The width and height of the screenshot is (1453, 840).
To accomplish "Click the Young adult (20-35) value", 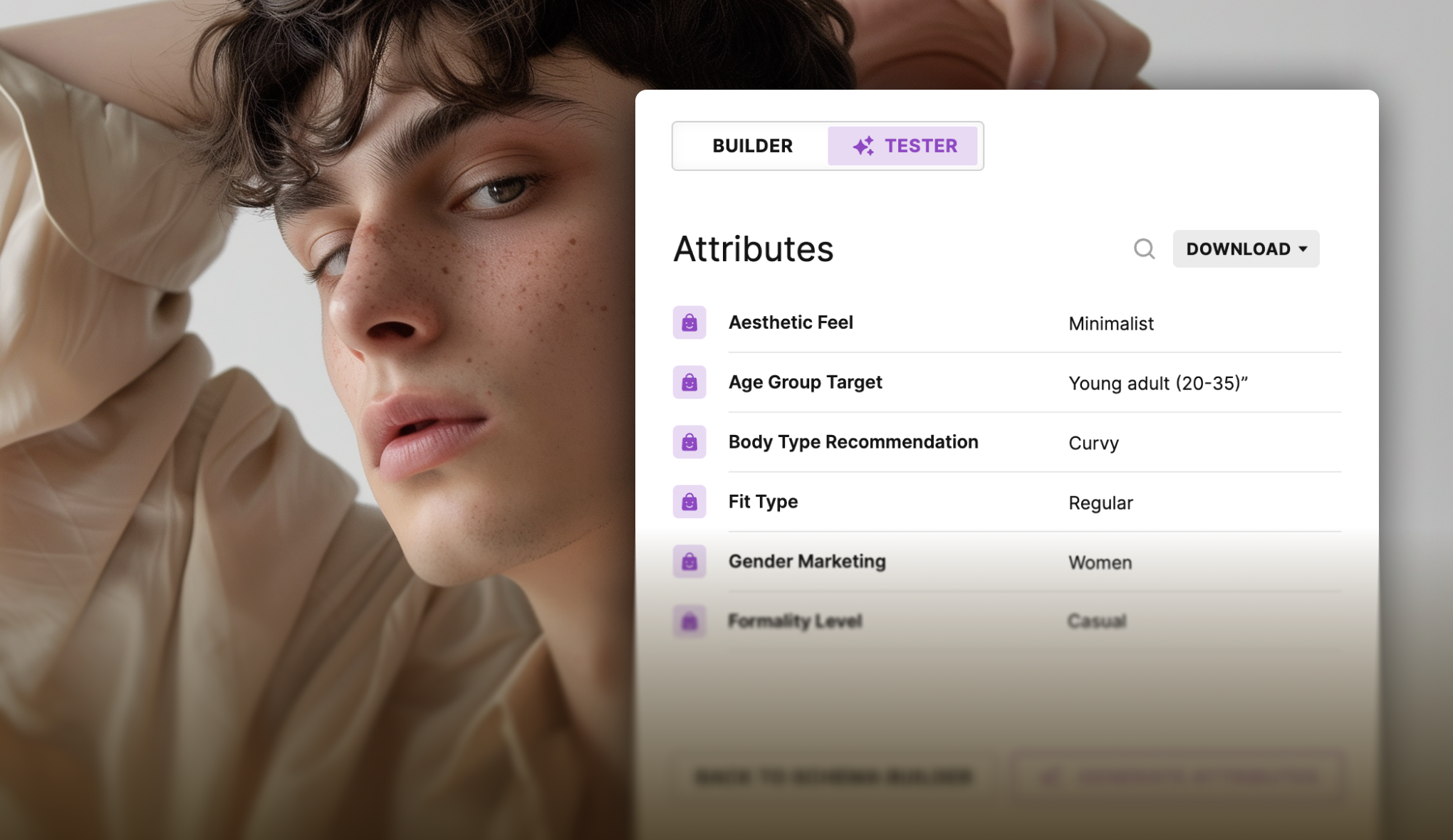I will pos(1158,384).
